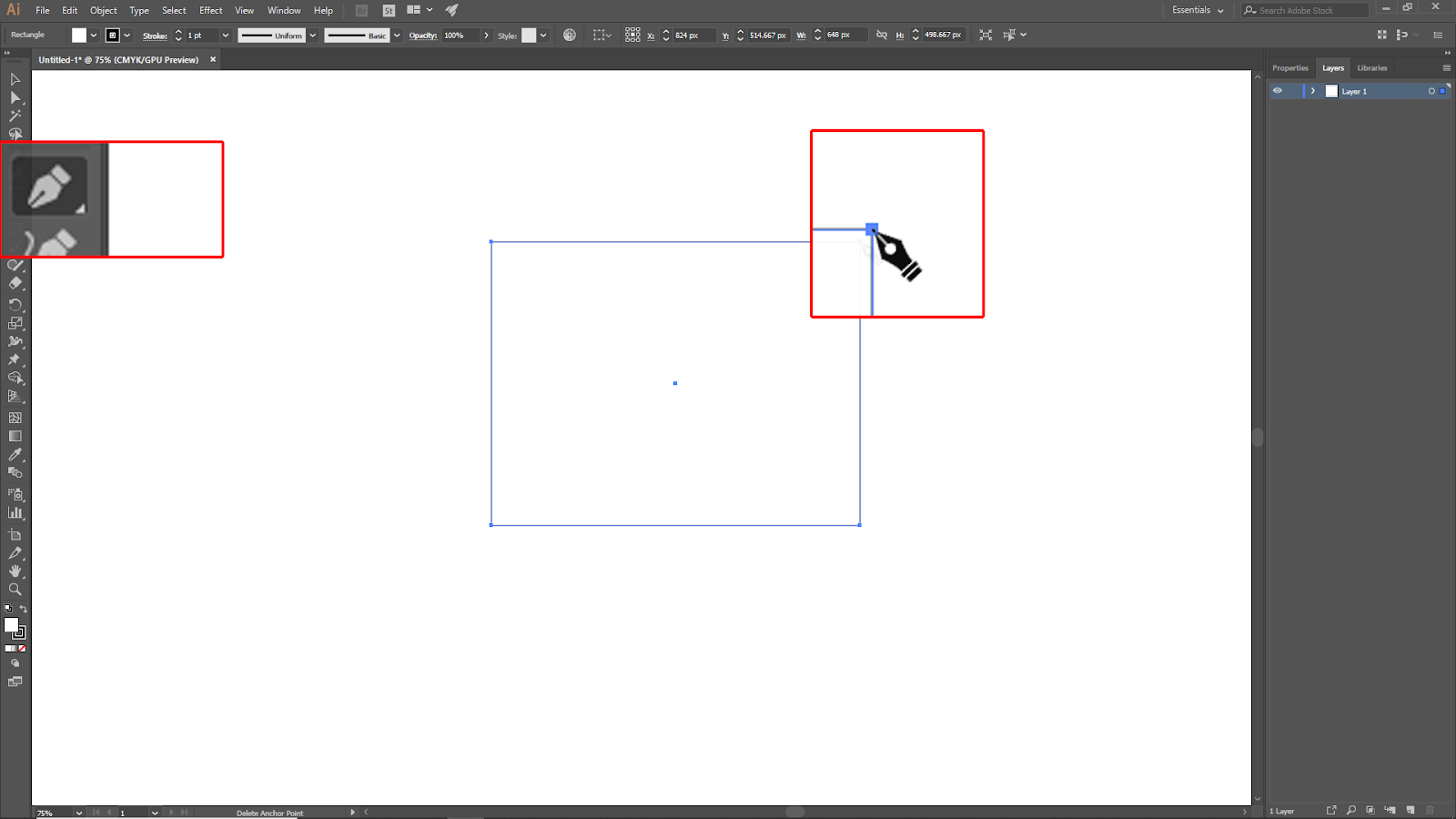The image size is (1456, 819).
Task: Select the Zoom magnifier tool
Action: pyautogui.click(x=15, y=589)
